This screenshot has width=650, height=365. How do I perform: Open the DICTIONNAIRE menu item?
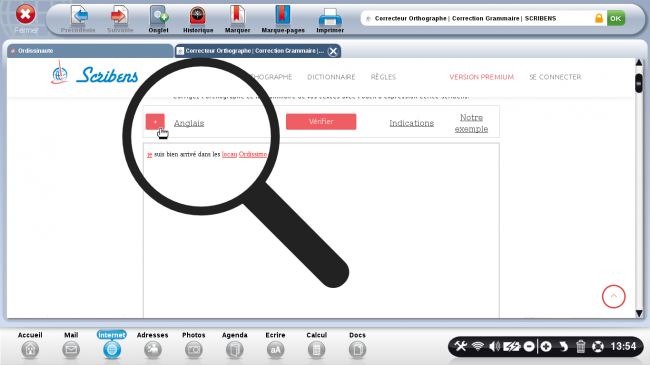(331, 77)
